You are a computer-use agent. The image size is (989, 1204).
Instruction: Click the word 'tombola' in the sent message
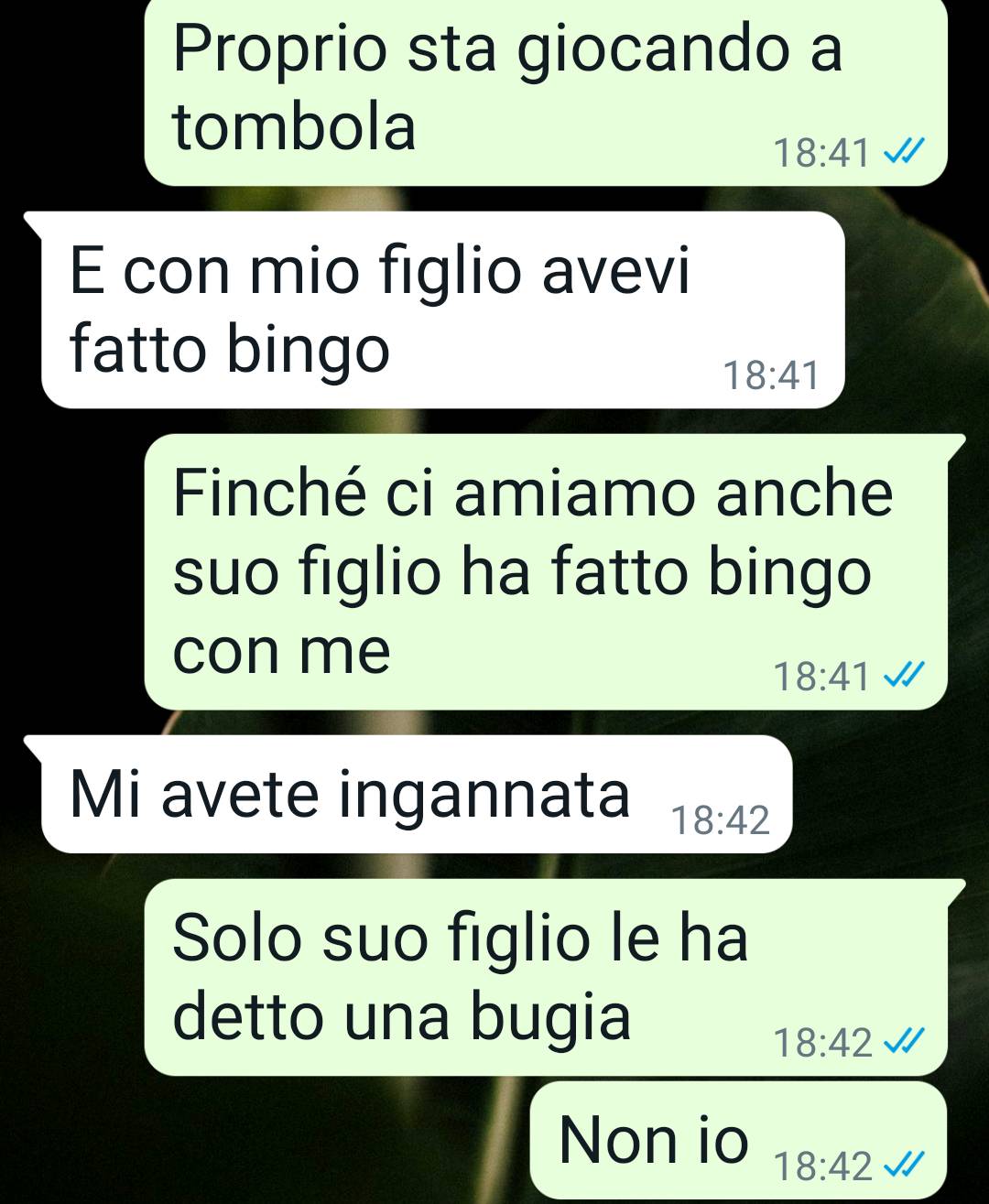(294, 126)
